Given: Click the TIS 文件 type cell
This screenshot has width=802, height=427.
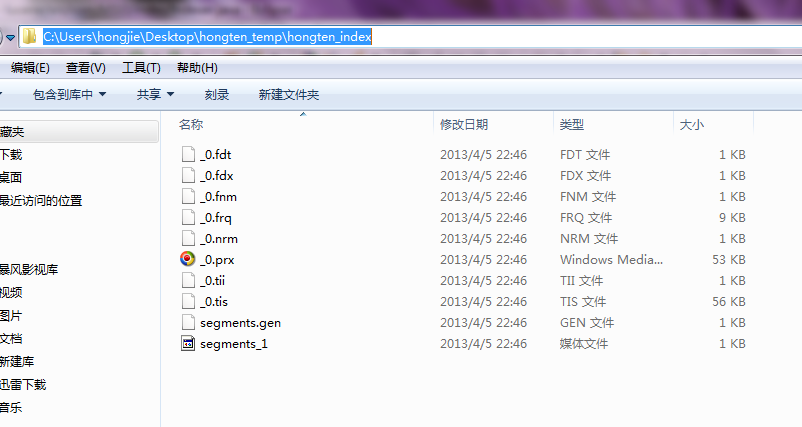Looking at the screenshot, I should coord(583,301).
